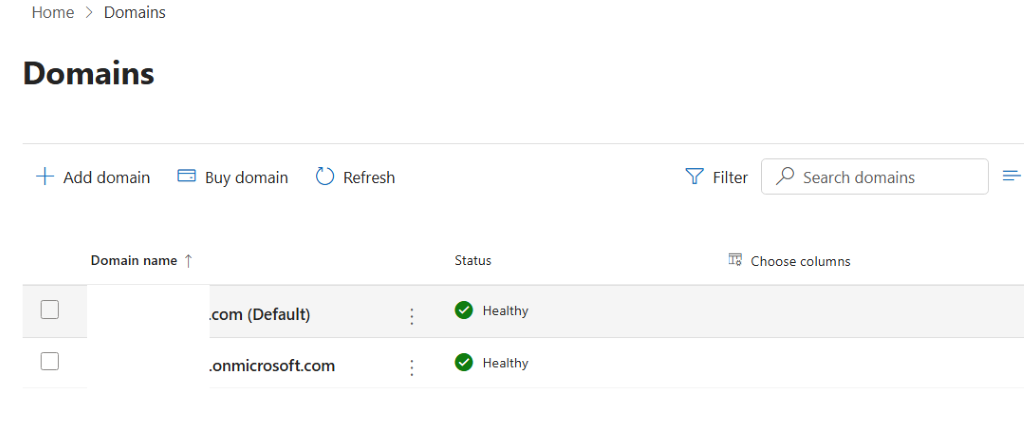Open the list view options icon right of search
This screenshot has height=436, width=1024.
coord(1012,176)
